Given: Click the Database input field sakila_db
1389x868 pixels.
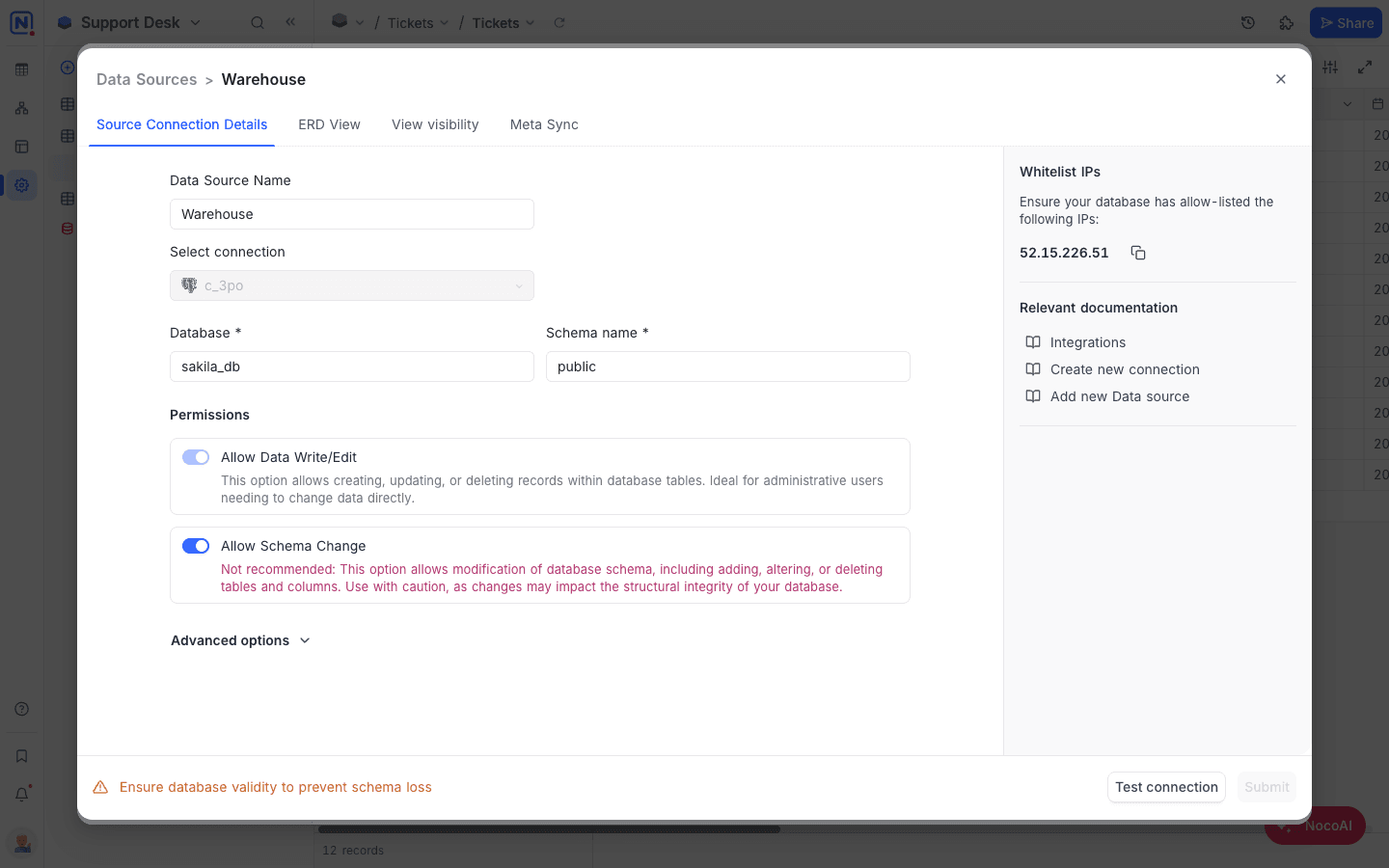Looking at the screenshot, I should (352, 366).
